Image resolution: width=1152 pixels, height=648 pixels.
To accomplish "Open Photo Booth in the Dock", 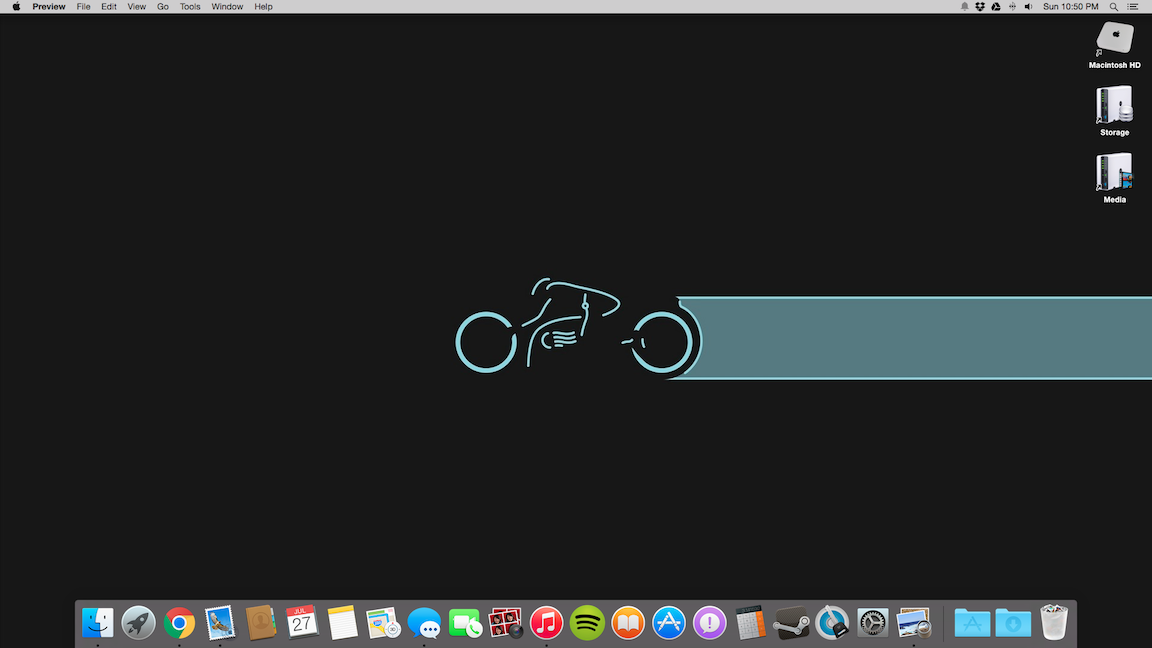I will click(505, 623).
